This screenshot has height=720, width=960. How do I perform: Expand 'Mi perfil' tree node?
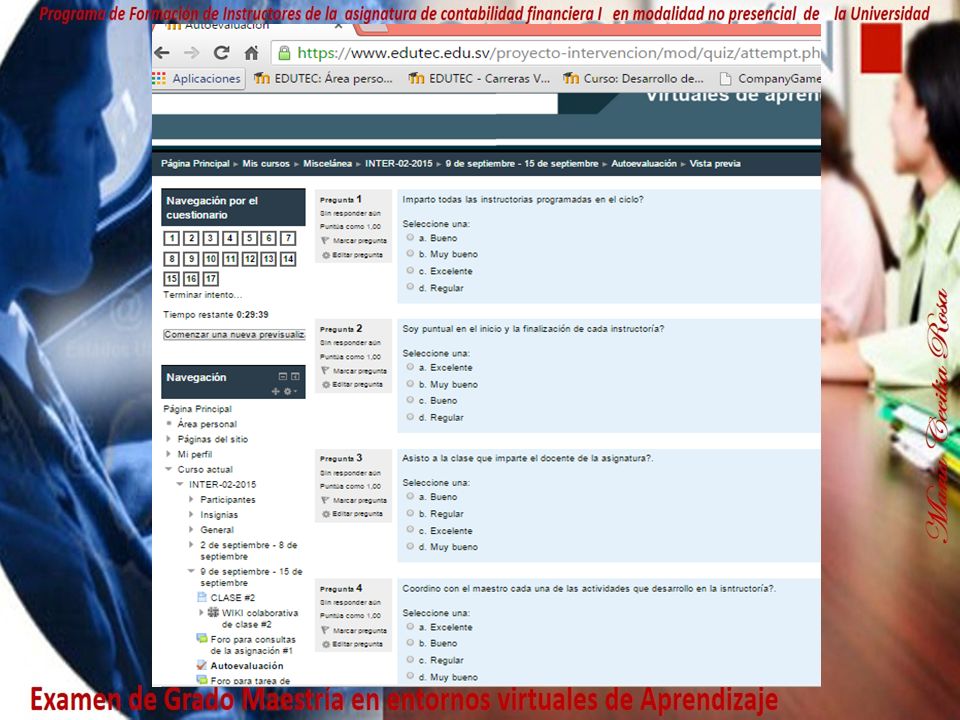tap(168, 454)
